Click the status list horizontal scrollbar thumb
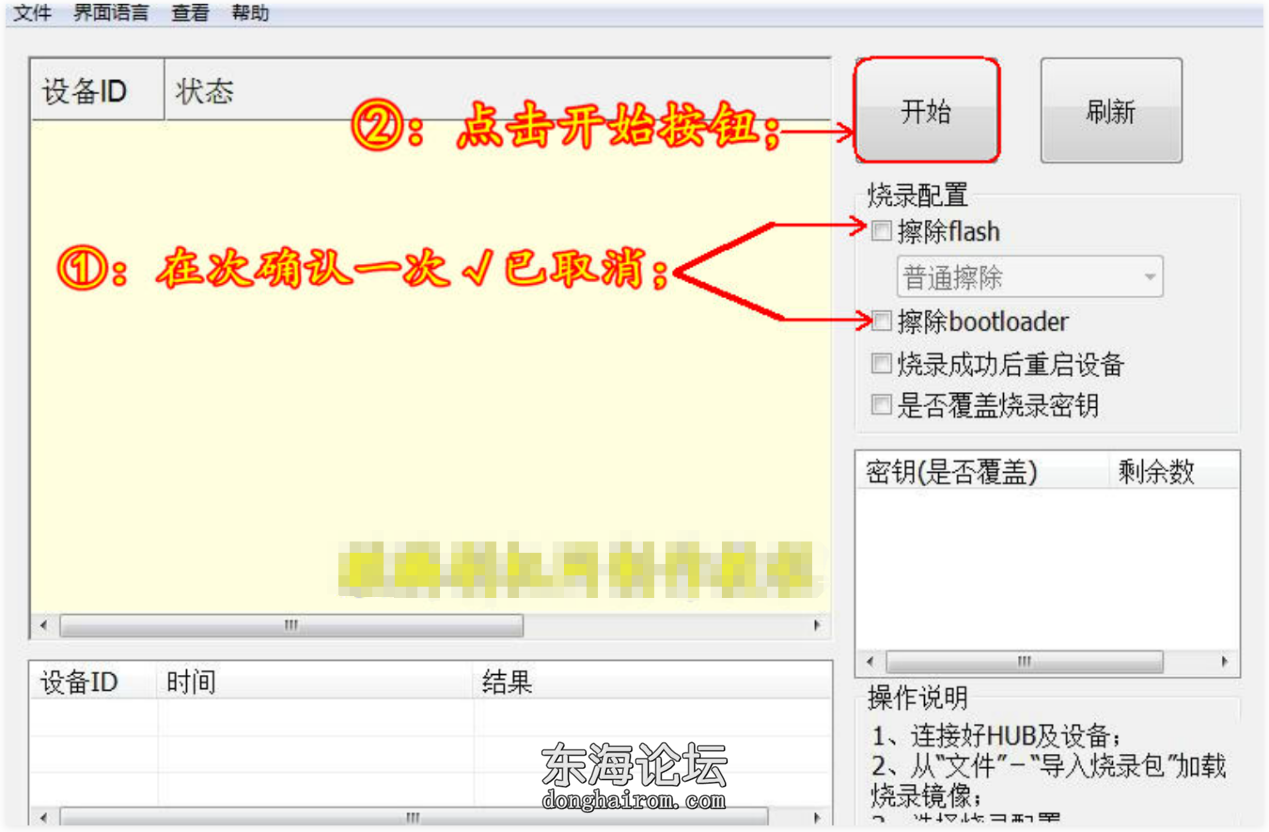This screenshot has height=832, width=1269. point(291,626)
